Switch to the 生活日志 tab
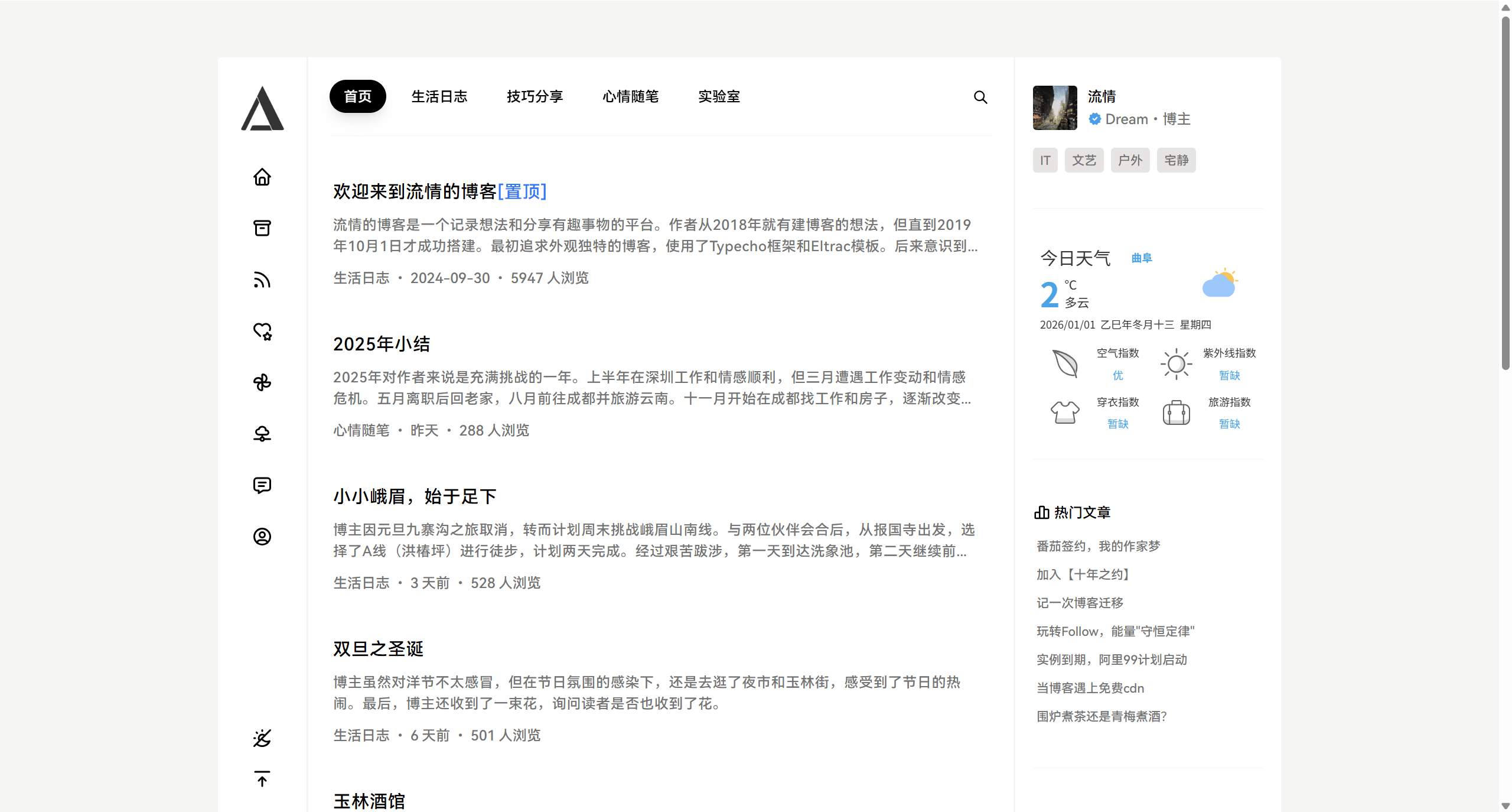The height and width of the screenshot is (812, 1512). 439,96
